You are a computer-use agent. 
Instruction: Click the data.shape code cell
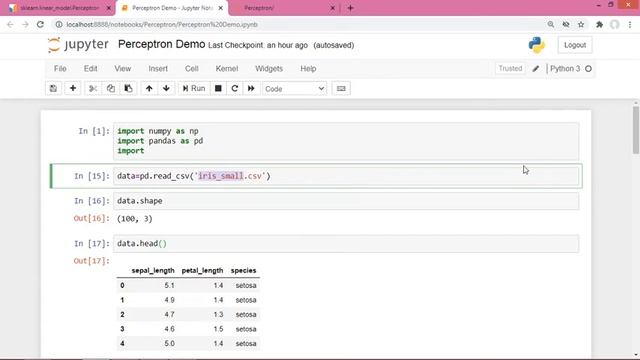346,201
